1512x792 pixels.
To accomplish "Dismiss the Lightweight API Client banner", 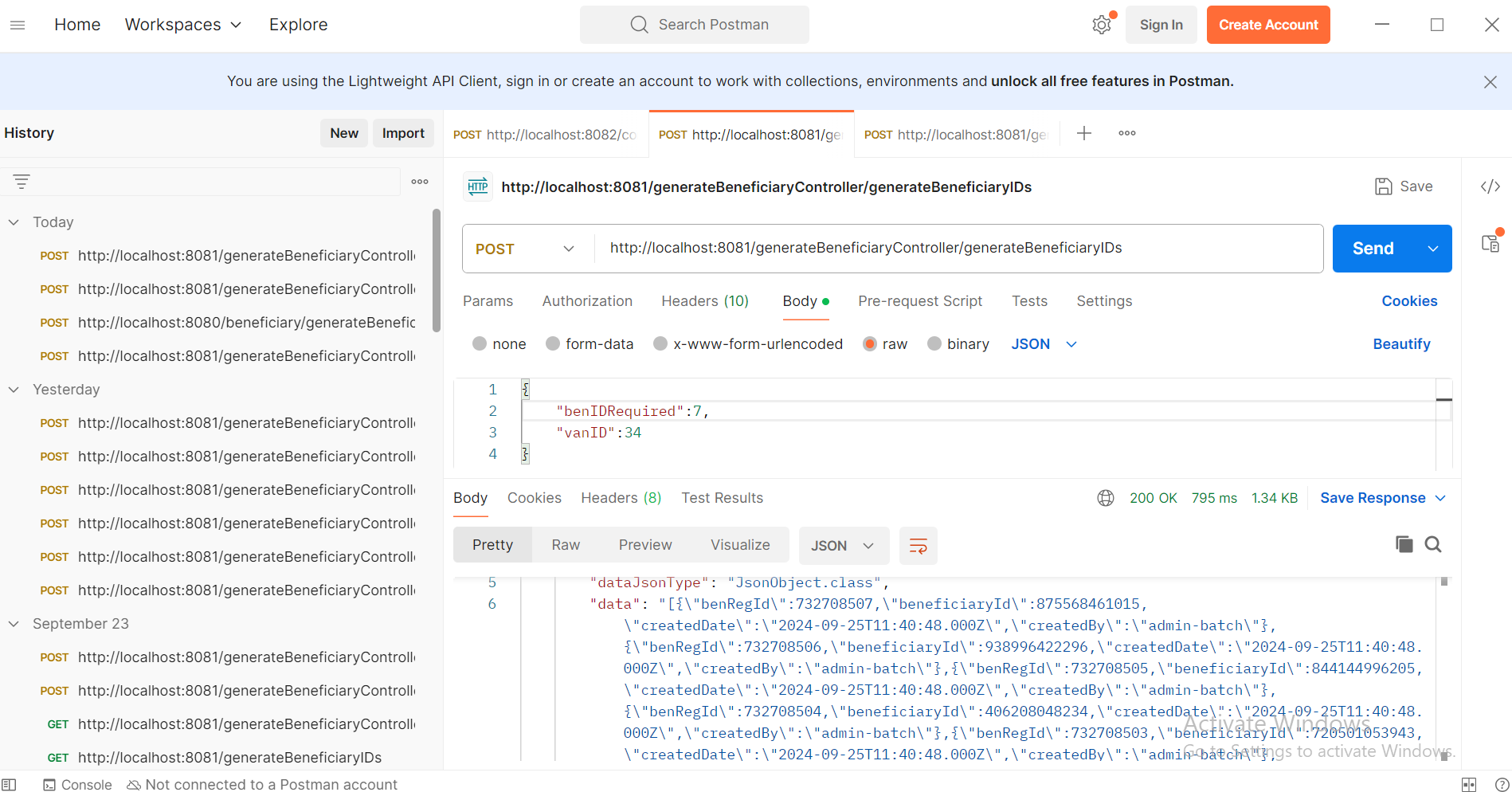I will tap(1490, 81).
